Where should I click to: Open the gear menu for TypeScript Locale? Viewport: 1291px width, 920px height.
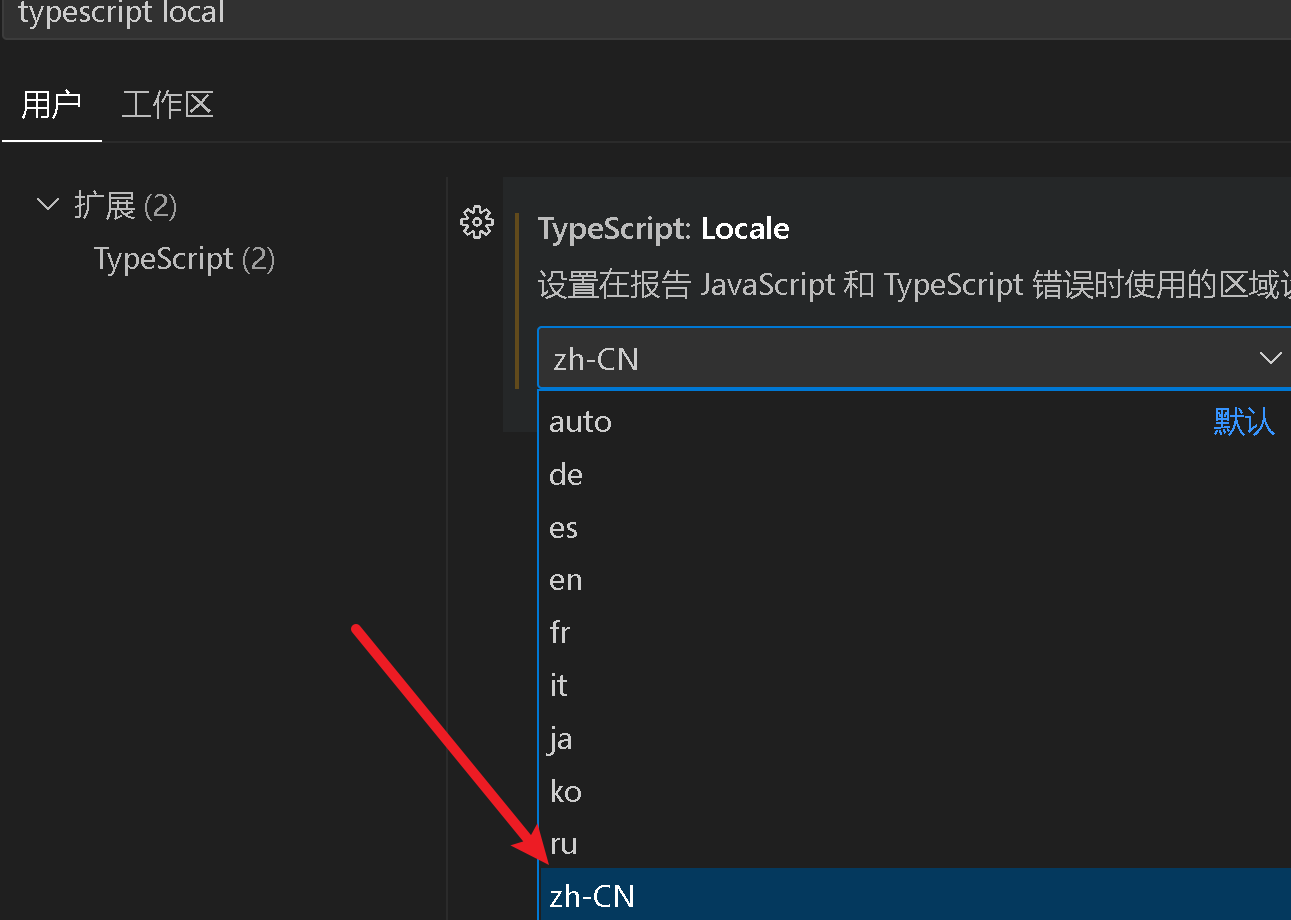tap(476, 222)
